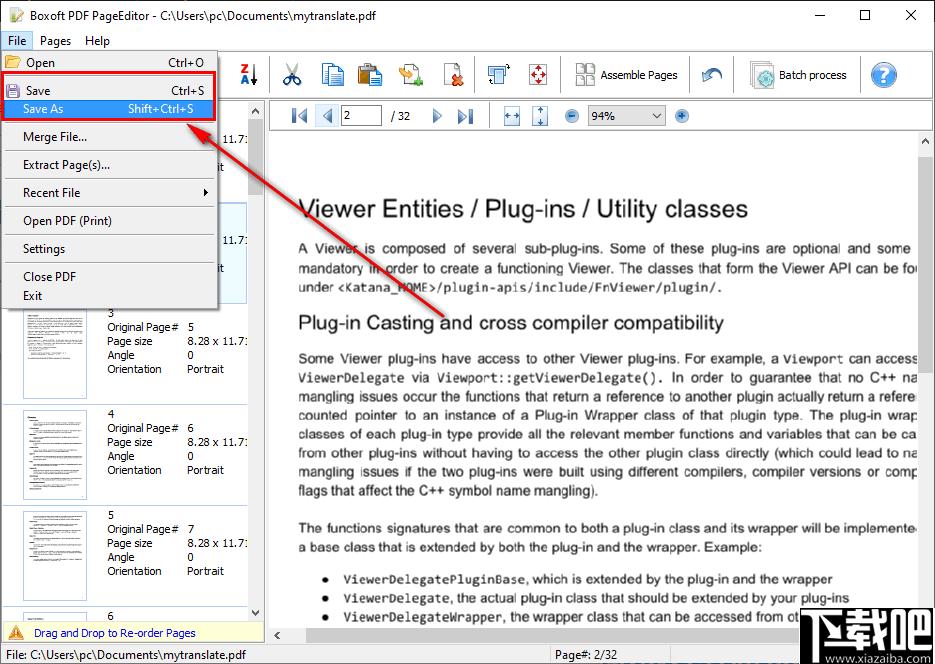Open Settings from the File menu
The width and height of the screenshot is (935, 664).
pyautogui.click(x=109, y=249)
